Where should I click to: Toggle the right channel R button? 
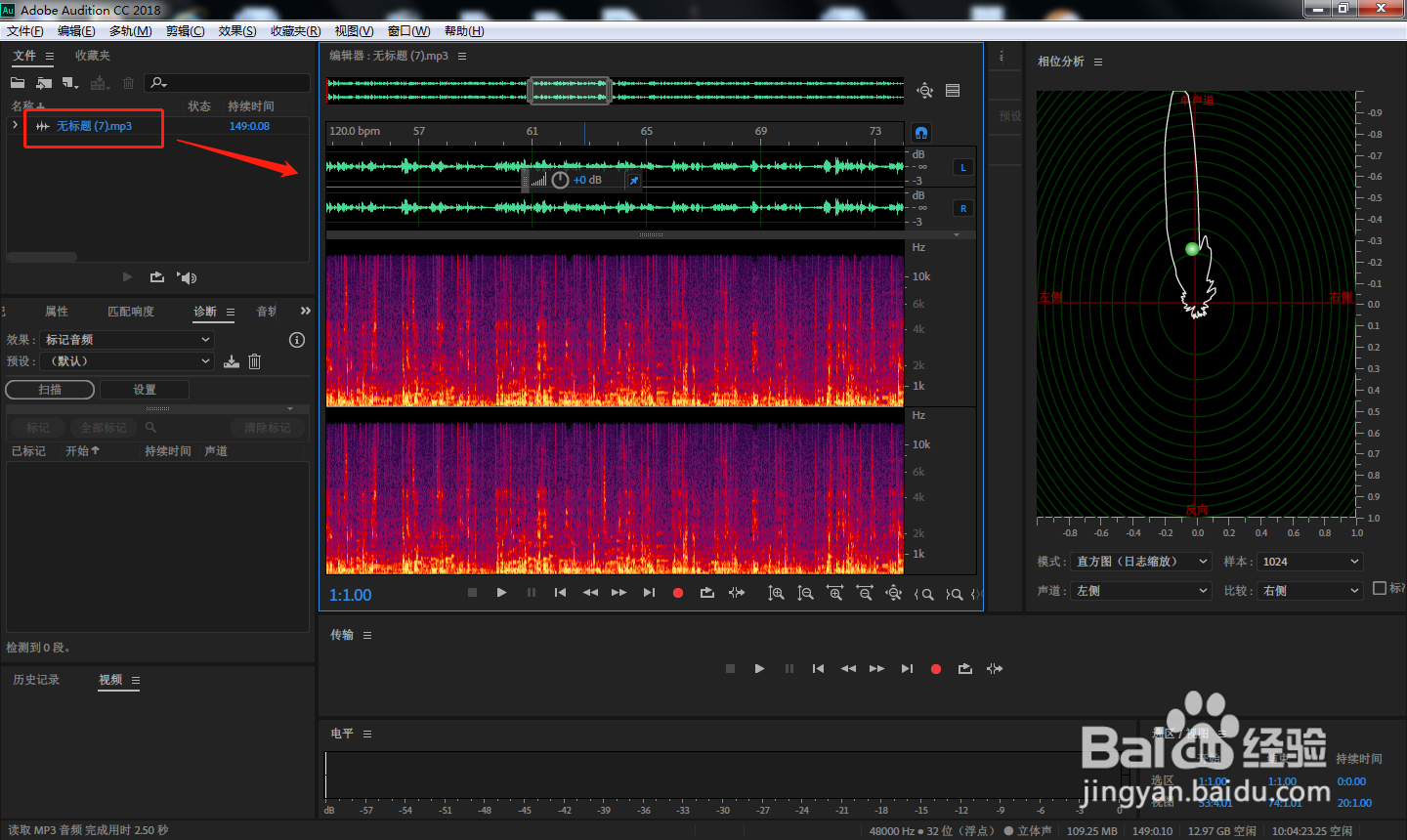[963, 208]
